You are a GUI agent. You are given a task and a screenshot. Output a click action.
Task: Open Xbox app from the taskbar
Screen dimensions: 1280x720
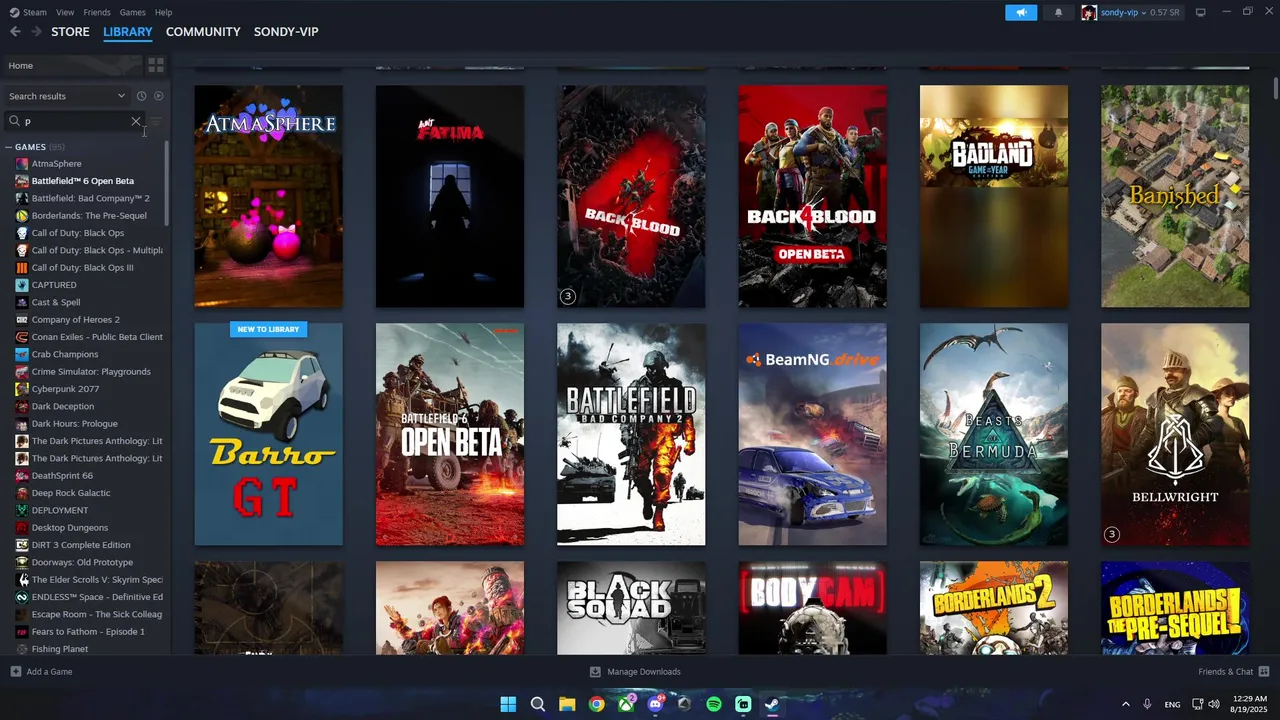pyautogui.click(x=626, y=704)
